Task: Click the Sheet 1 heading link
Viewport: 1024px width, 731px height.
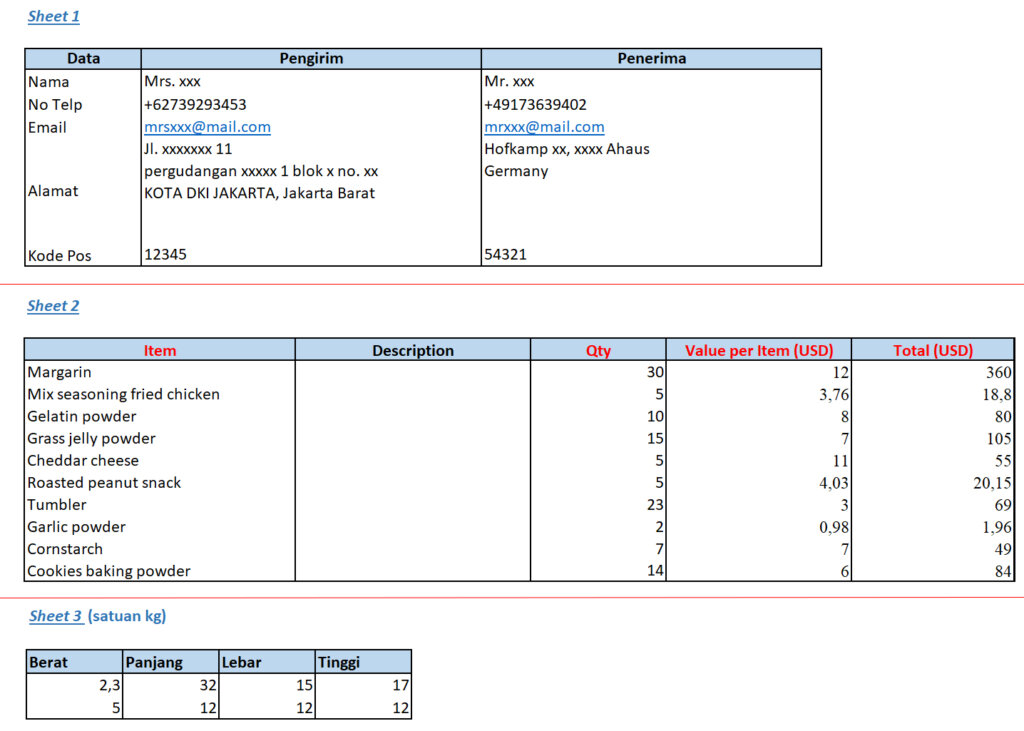Action: tap(53, 16)
